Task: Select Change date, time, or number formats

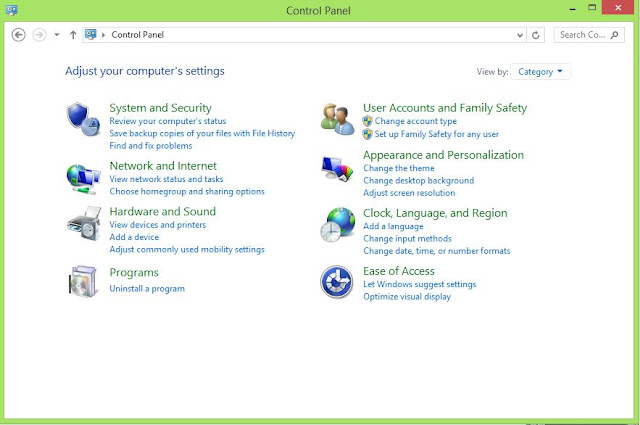Action: tap(437, 251)
